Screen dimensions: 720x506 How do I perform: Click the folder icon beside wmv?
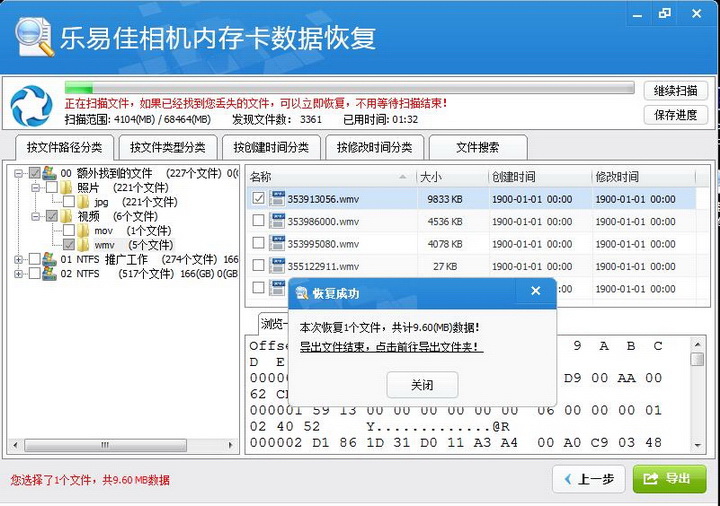[x=83, y=244]
